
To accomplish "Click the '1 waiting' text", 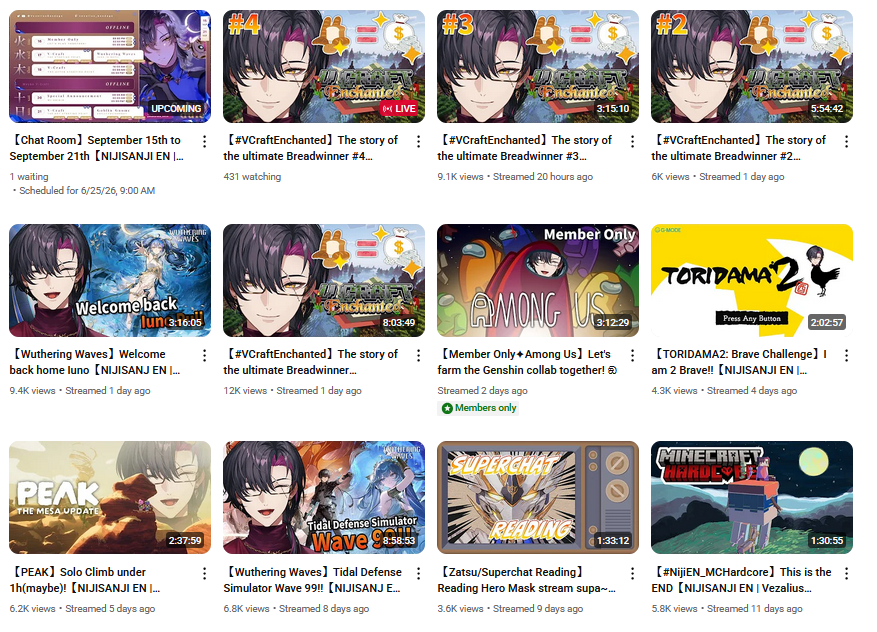I will coord(29,177).
